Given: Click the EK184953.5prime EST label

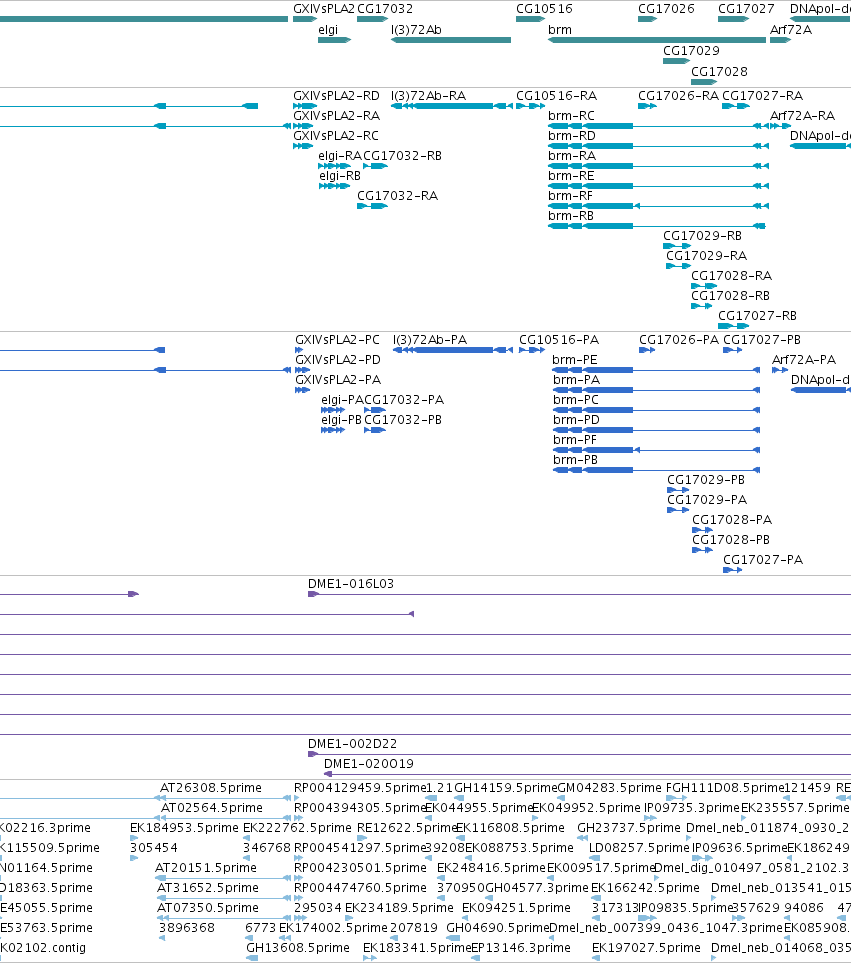Looking at the screenshot, I should point(184,828).
